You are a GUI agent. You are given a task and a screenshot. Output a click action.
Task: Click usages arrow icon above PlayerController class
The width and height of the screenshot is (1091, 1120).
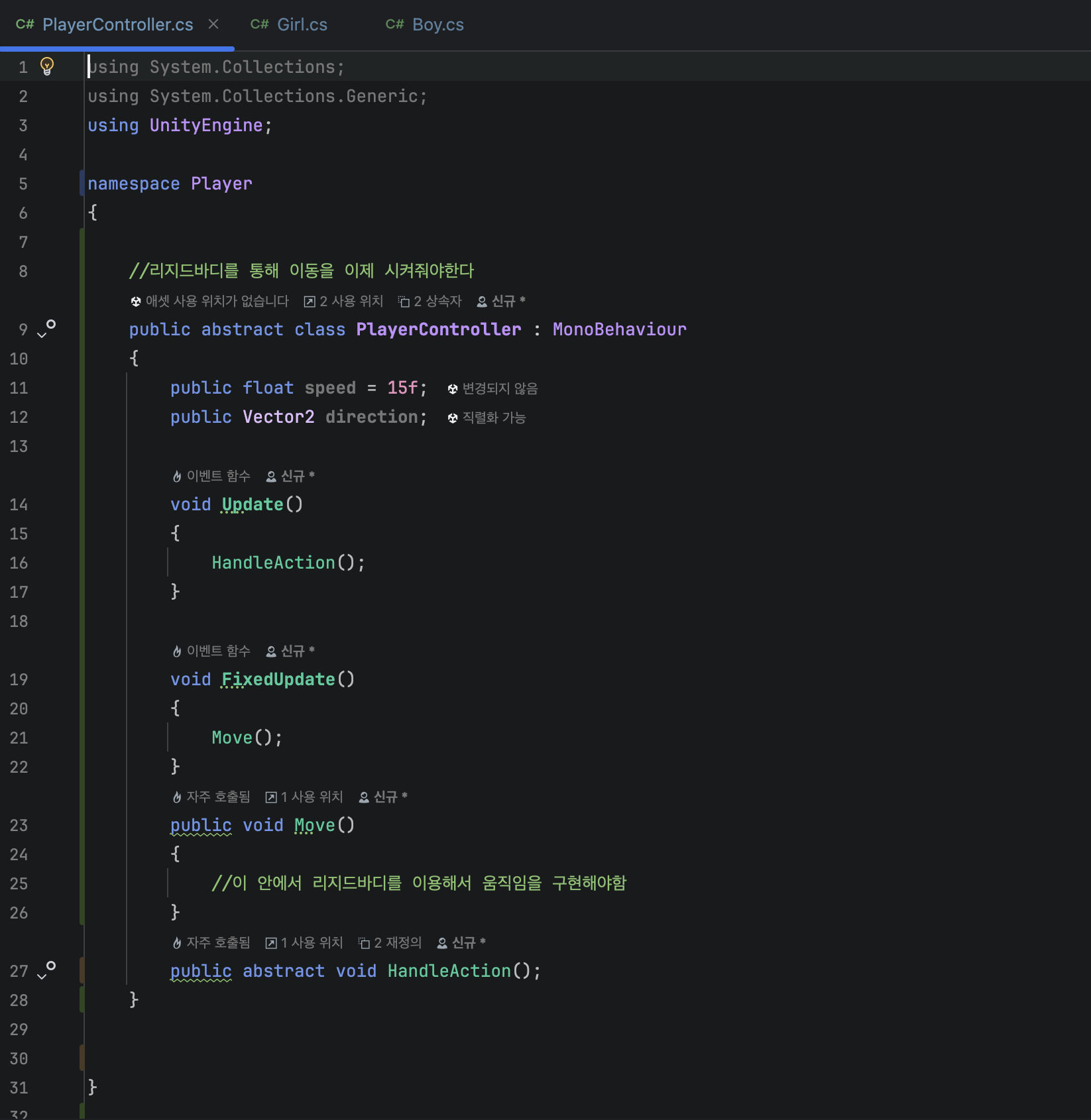[x=310, y=302]
